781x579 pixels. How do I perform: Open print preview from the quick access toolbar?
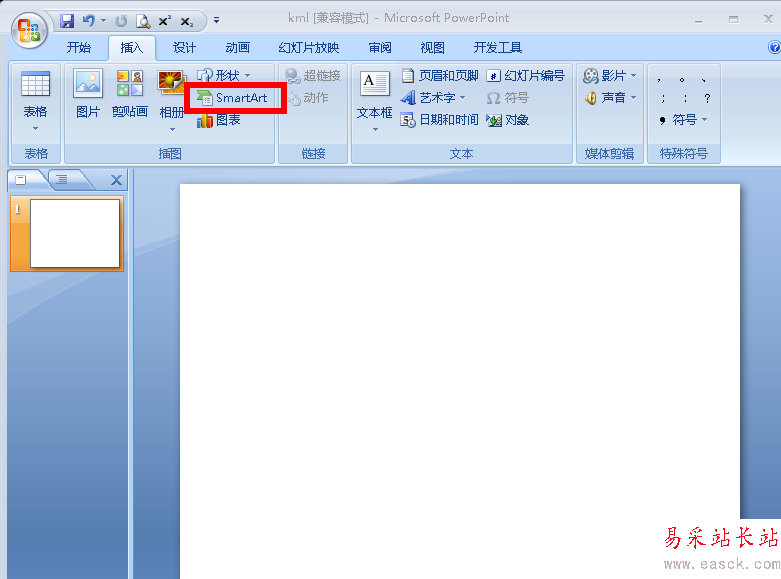(143, 21)
